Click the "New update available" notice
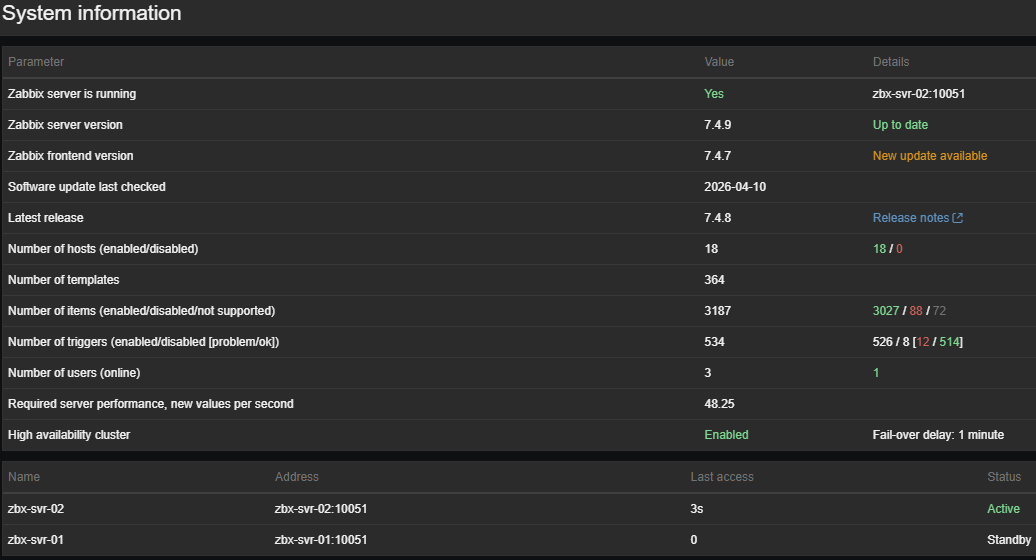1036x560 pixels. tap(929, 156)
